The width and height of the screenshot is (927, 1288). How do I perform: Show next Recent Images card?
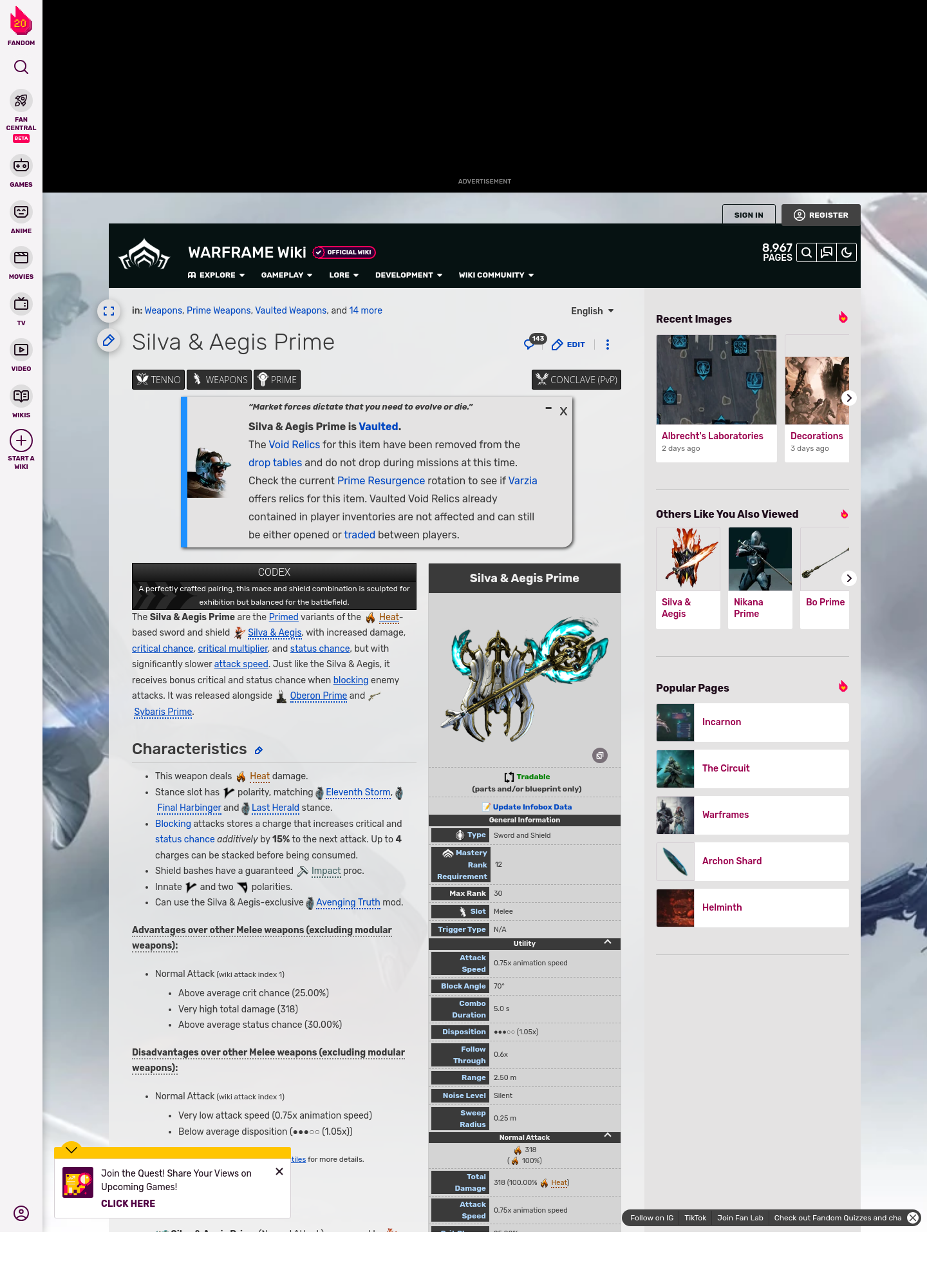tap(848, 398)
